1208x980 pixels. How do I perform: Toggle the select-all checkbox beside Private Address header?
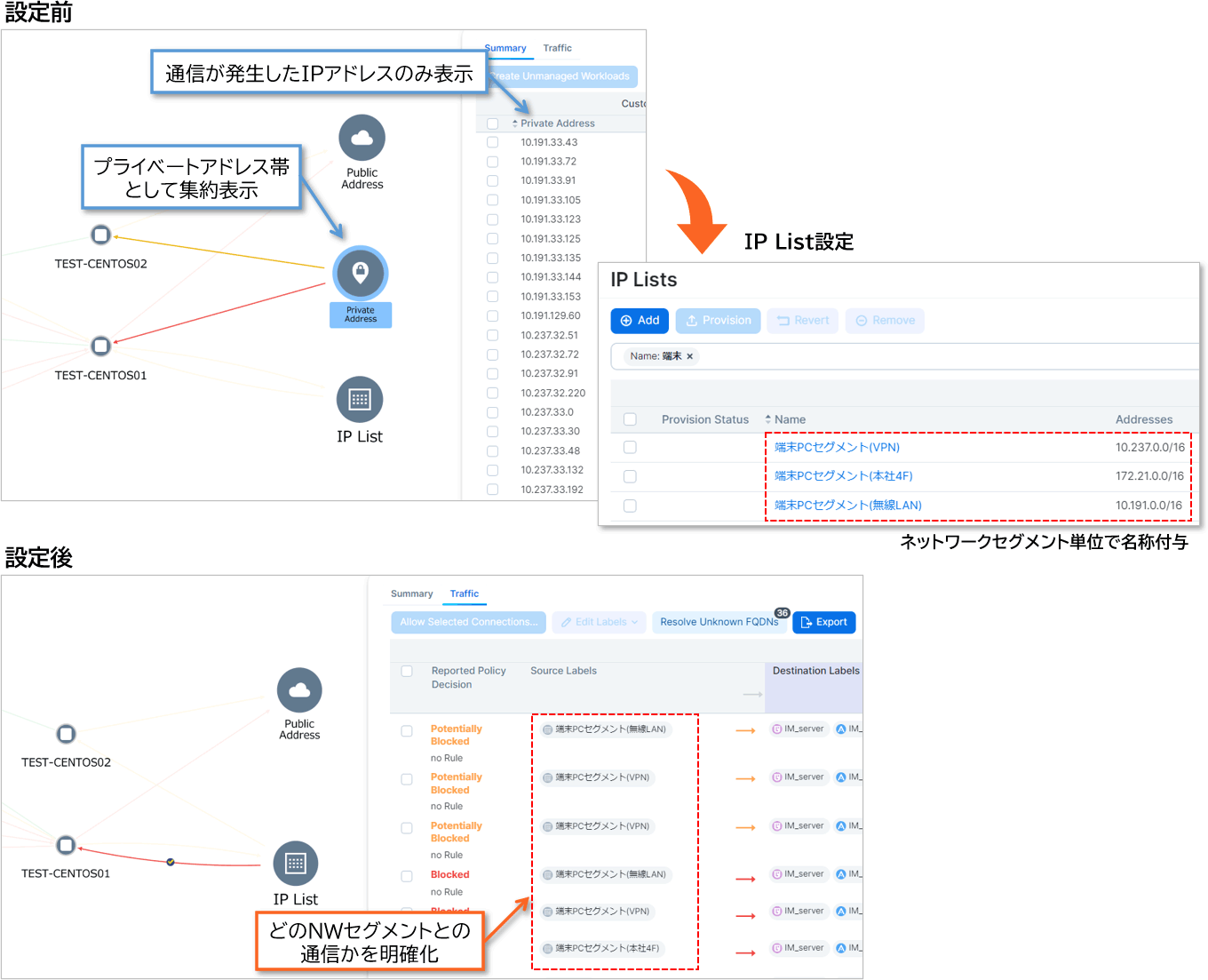click(492, 123)
